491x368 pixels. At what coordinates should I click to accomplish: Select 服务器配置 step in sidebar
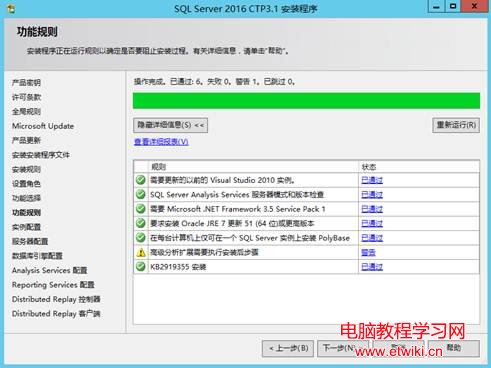coord(30,241)
